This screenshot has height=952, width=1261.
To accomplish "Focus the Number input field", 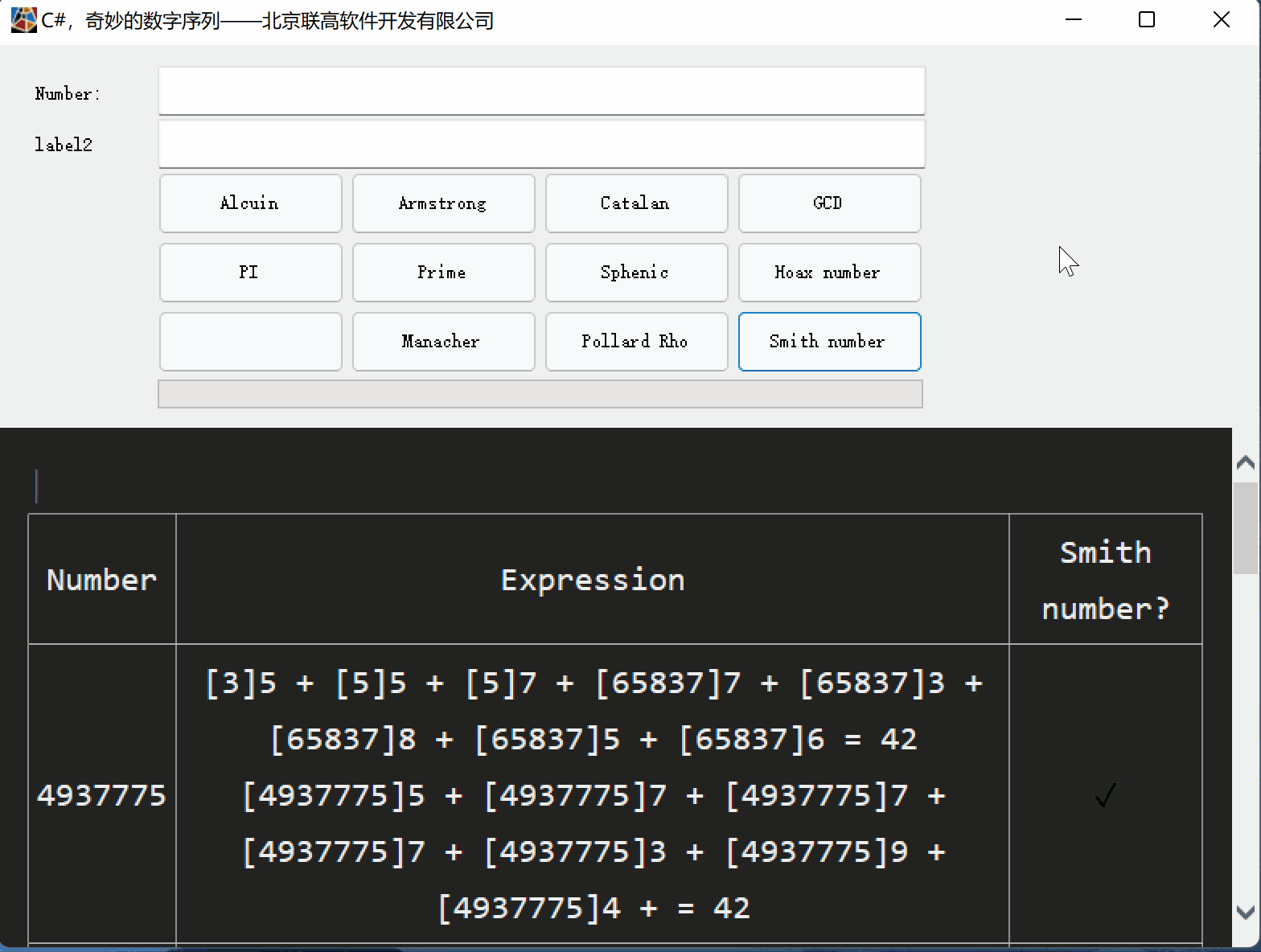I will click(x=541, y=91).
